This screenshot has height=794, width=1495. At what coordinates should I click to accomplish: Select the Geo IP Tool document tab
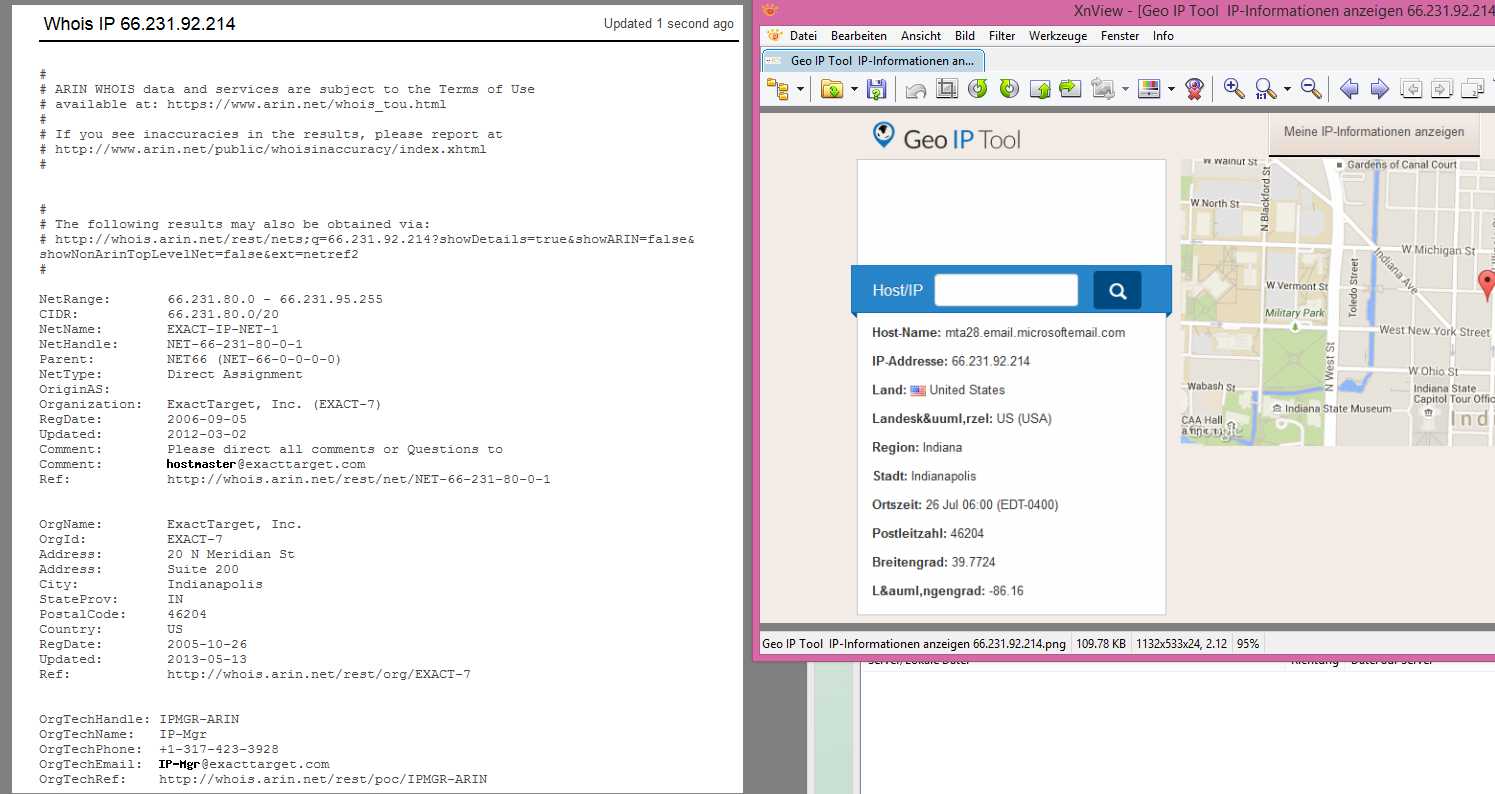873,61
